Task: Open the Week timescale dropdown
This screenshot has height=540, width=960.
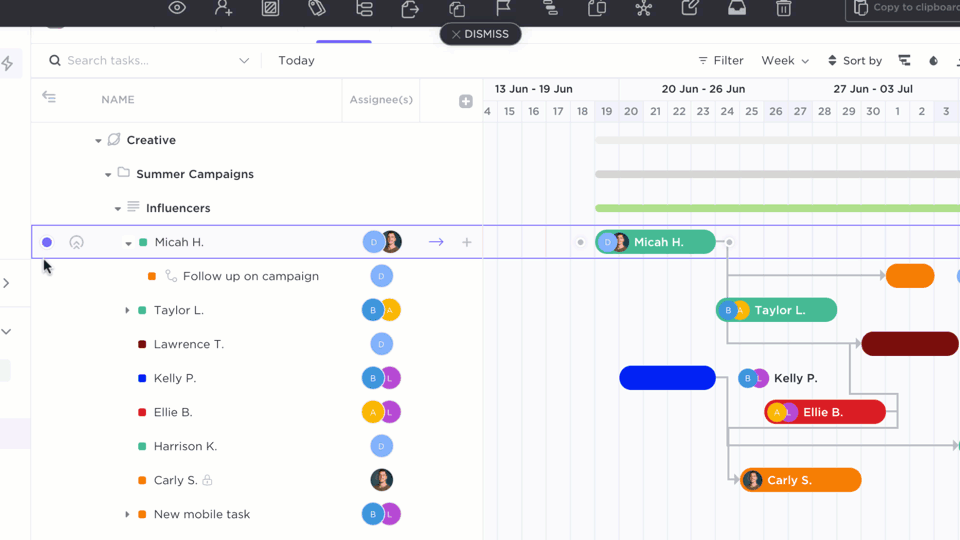Action: point(785,61)
